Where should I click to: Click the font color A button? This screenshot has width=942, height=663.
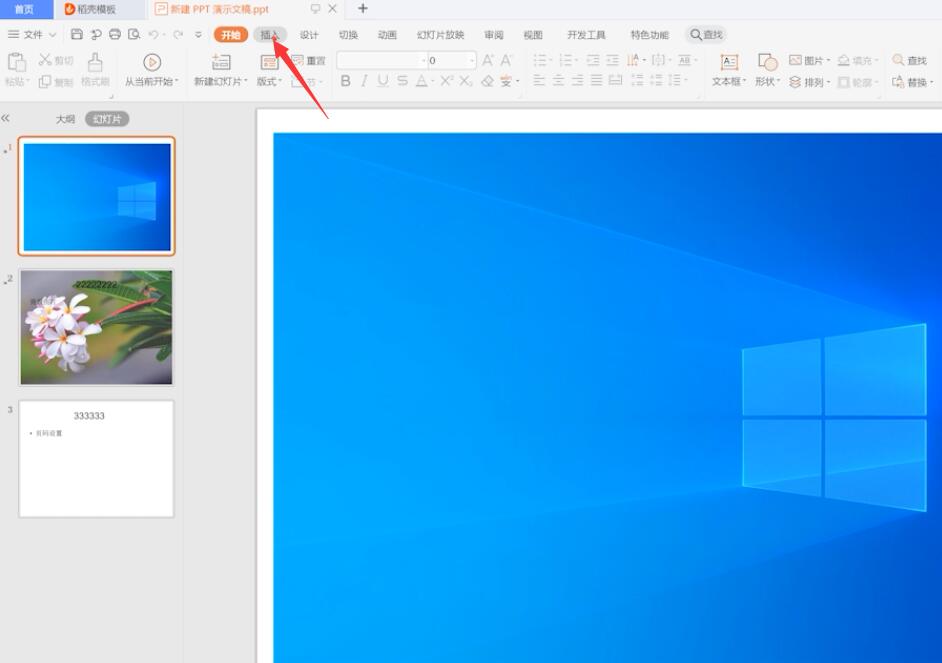(x=422, y=80)
